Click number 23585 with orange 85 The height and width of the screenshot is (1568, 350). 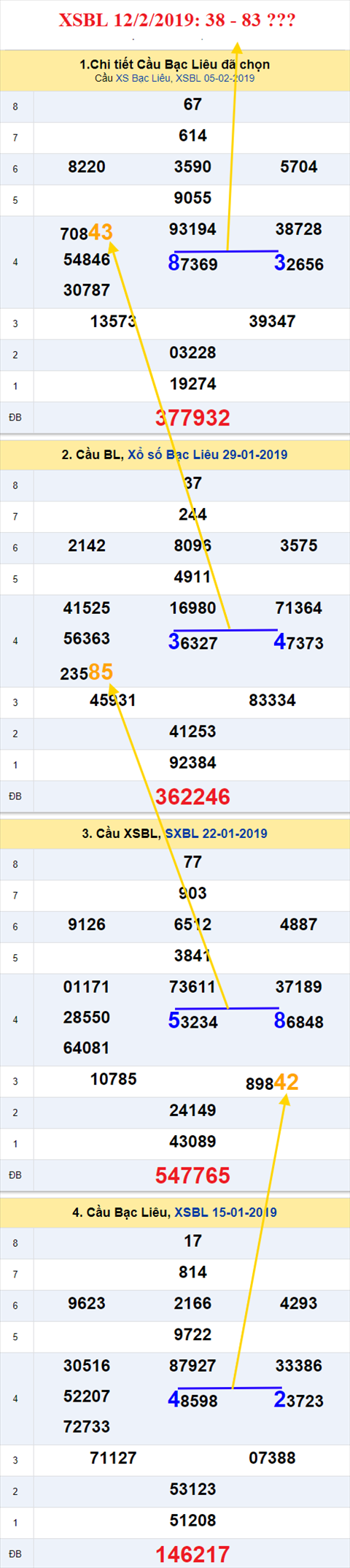(87, 672)
